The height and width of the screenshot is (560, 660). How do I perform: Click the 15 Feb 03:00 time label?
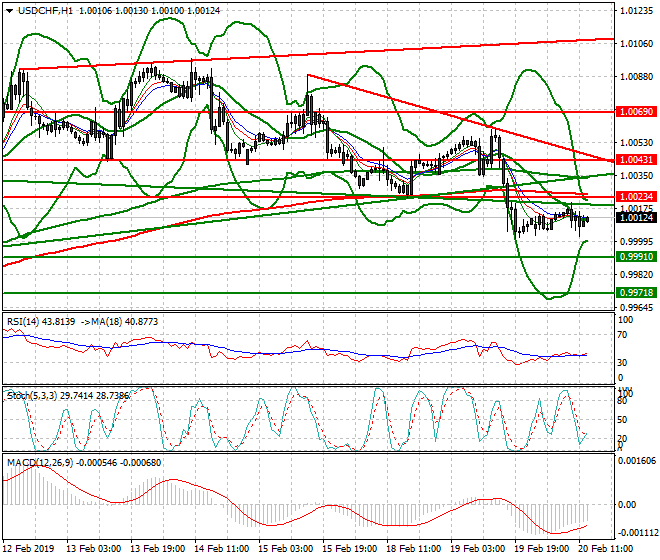point(285,549)
